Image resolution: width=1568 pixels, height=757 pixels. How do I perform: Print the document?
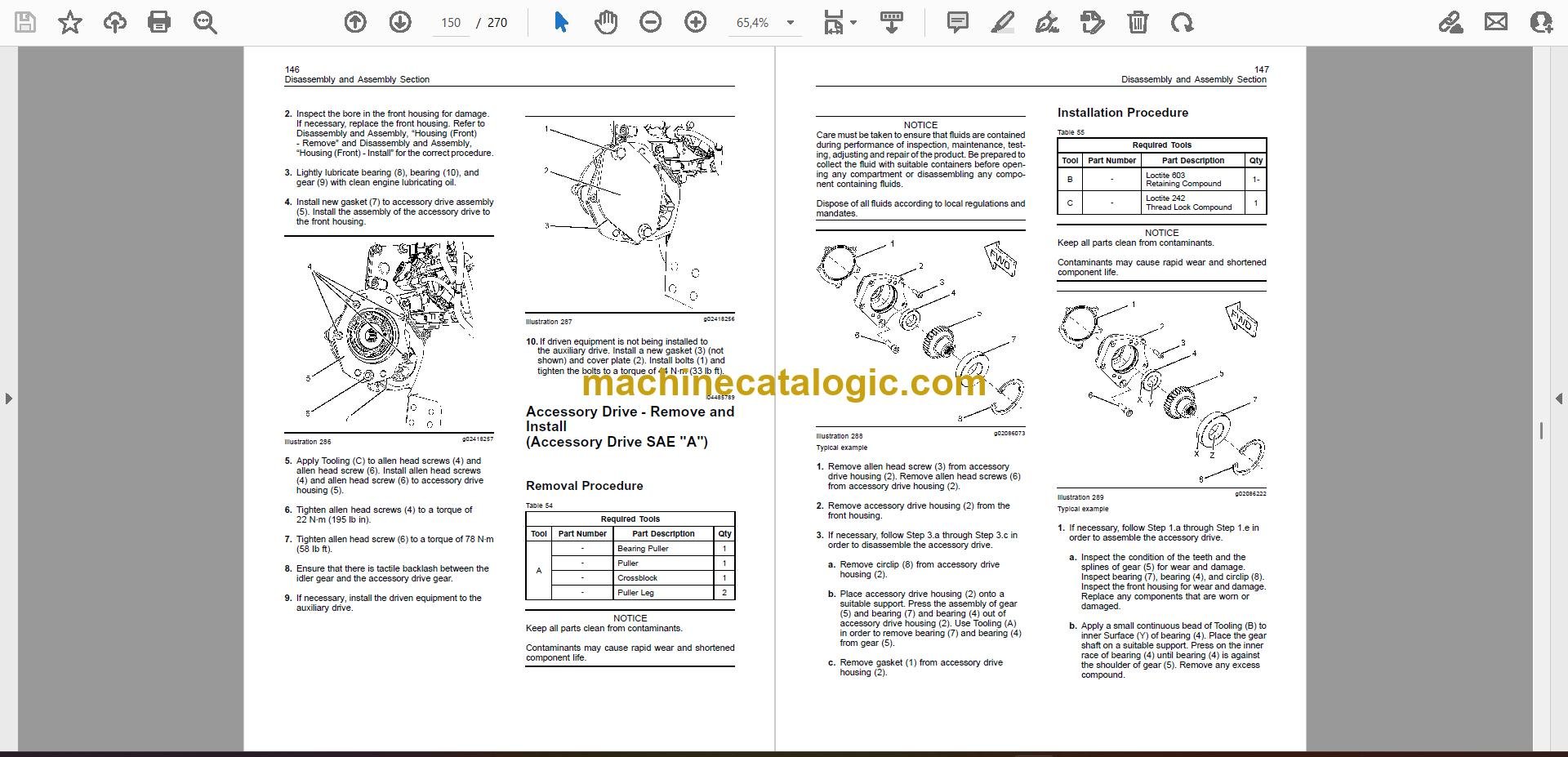click(159, 22)
